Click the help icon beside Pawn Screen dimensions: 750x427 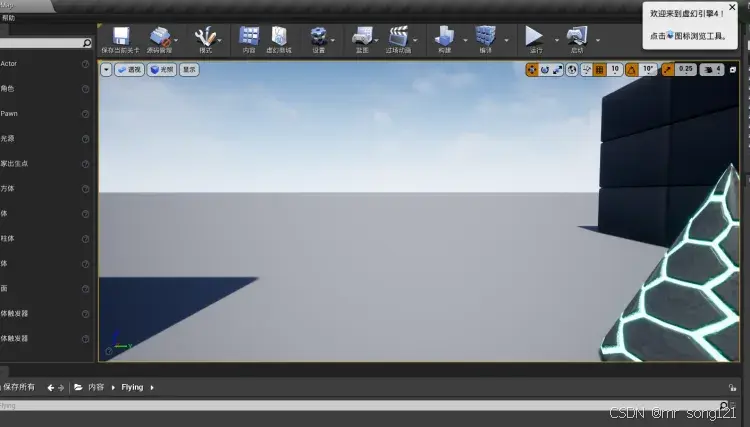(85, 114)
